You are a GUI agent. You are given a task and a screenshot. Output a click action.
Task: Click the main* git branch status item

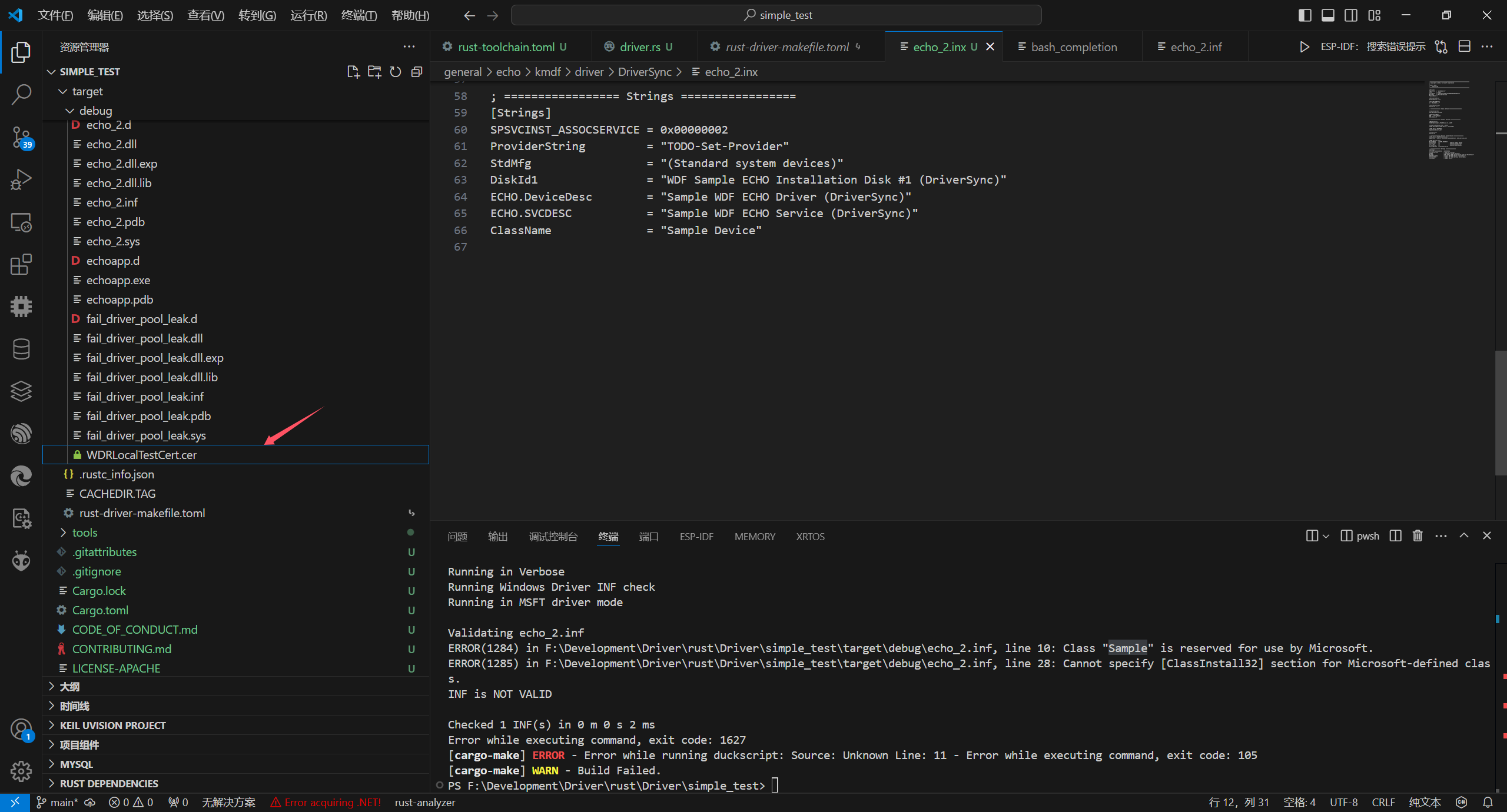click(58, 803)
